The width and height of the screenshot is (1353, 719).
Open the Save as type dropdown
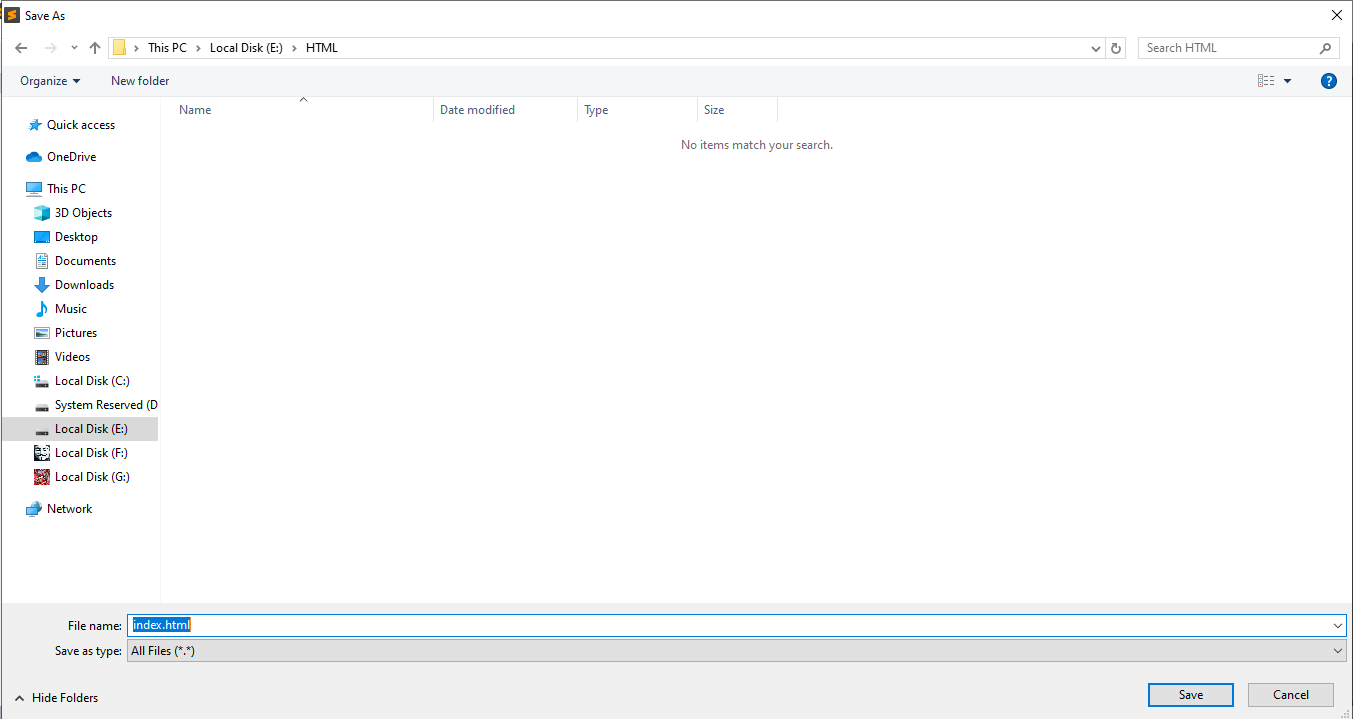click(x=737, y=651)
